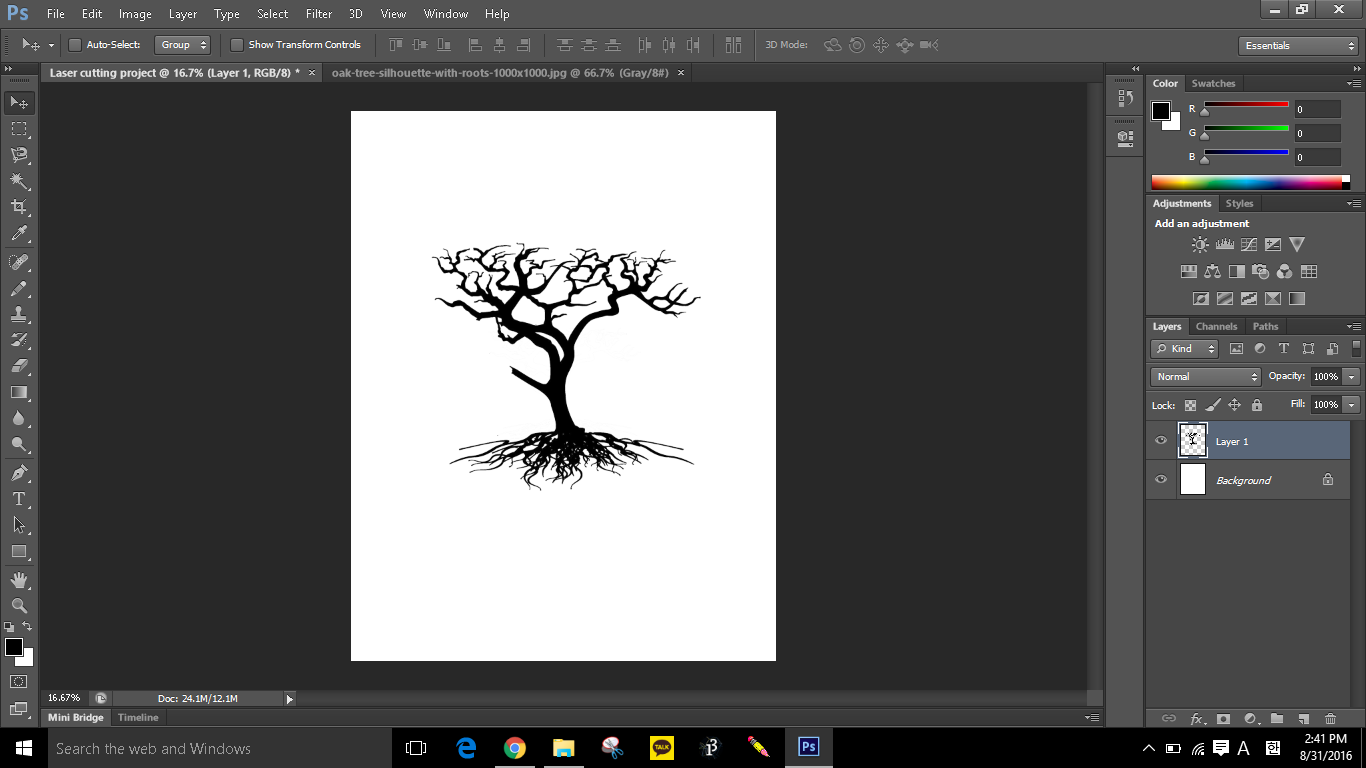Select the Spot Healing Brush tool
The height and width of the screenshot is (768, 1366).
click(19, 262)
